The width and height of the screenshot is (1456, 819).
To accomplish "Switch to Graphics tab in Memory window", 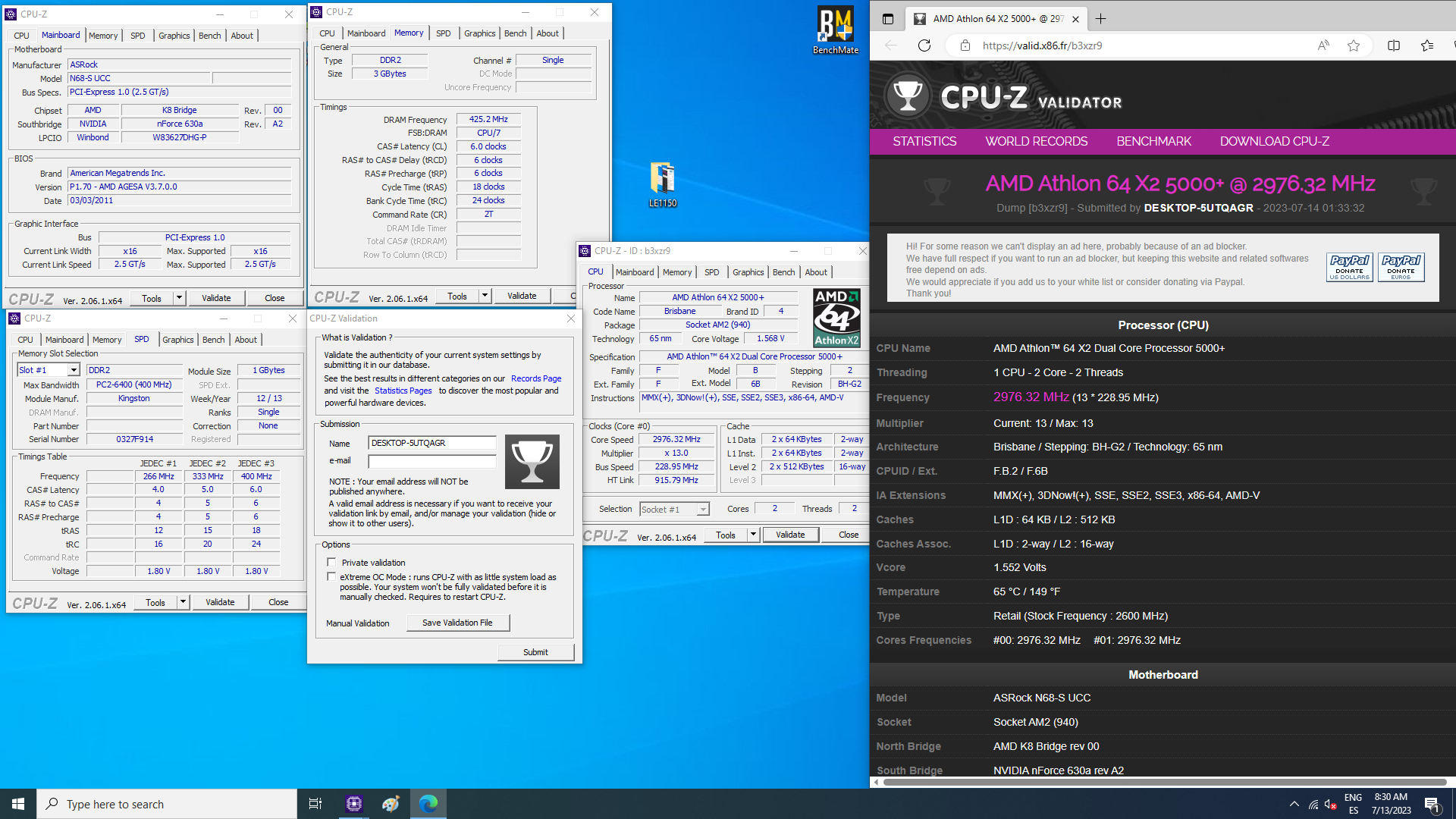I will click(x=479, y=33).
